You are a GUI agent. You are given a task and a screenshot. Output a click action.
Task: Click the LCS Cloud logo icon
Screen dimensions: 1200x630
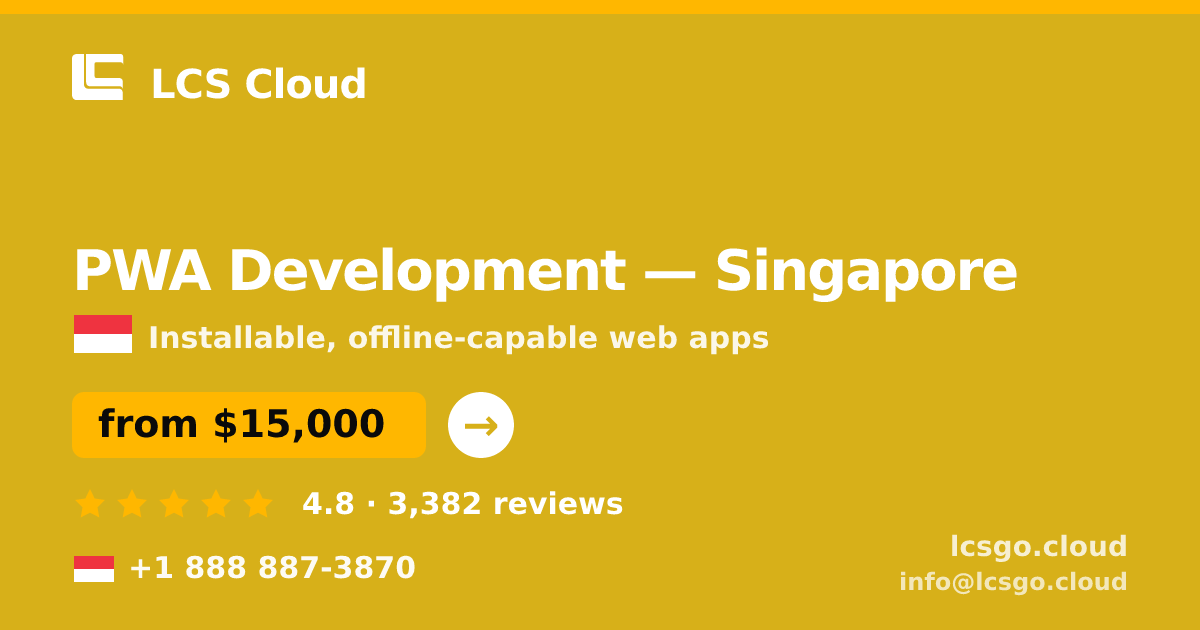pos(98,77)
